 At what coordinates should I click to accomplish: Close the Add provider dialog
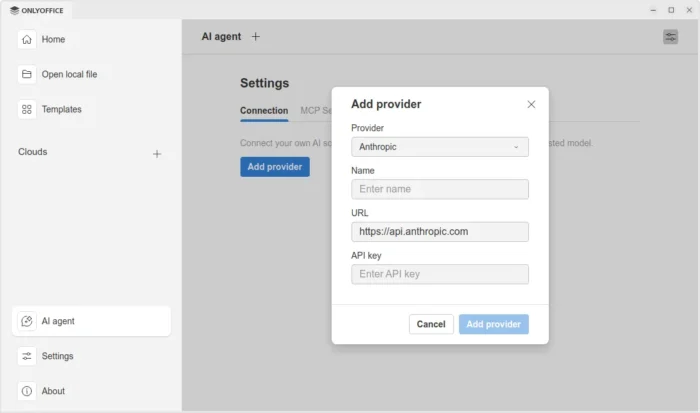pos(531,104)
